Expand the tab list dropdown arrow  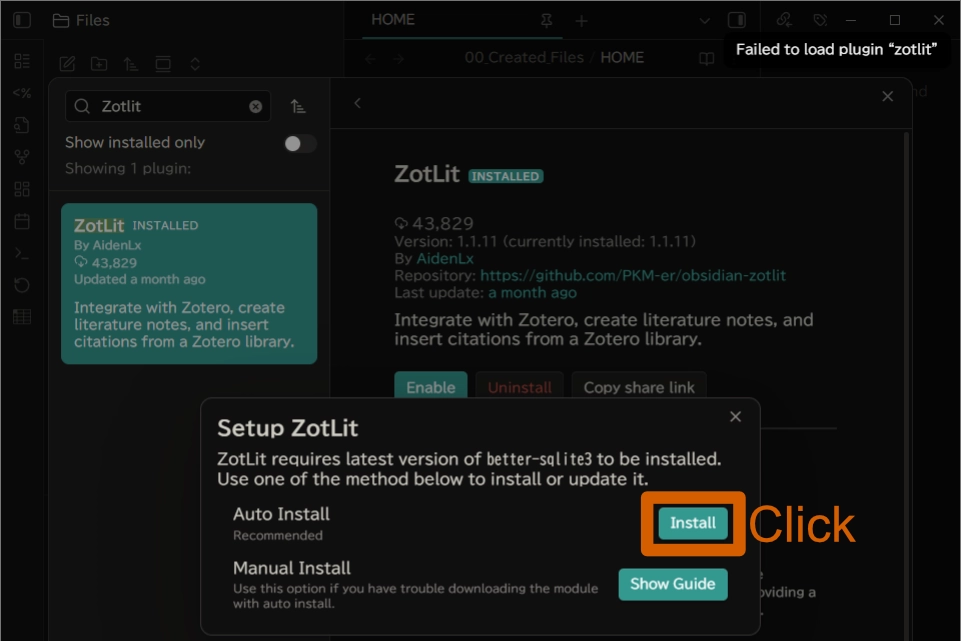[704, 20]
